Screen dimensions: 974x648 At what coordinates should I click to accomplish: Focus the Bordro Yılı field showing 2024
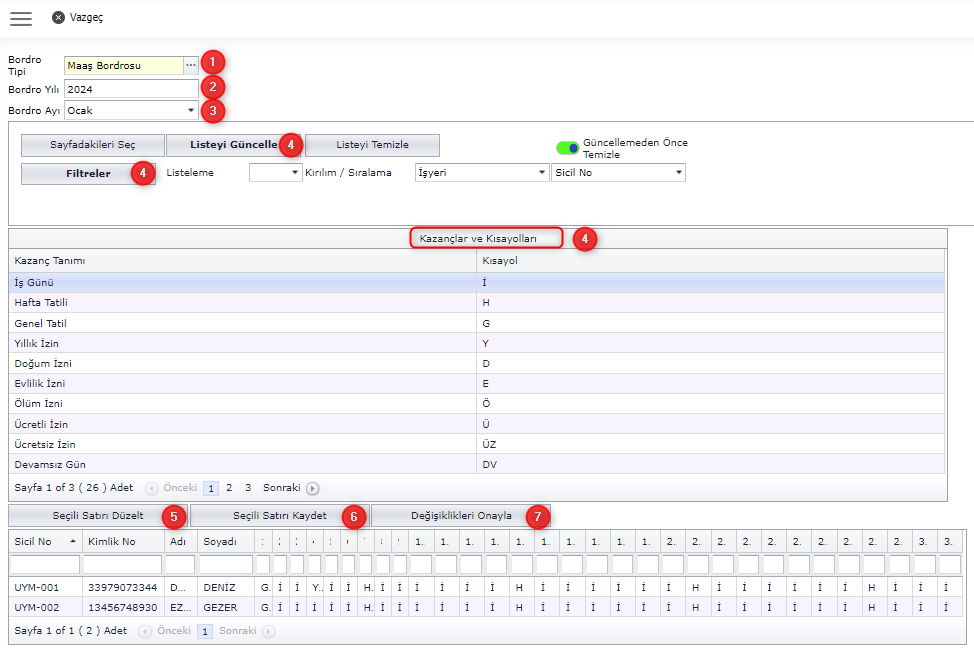coord(131,89)
